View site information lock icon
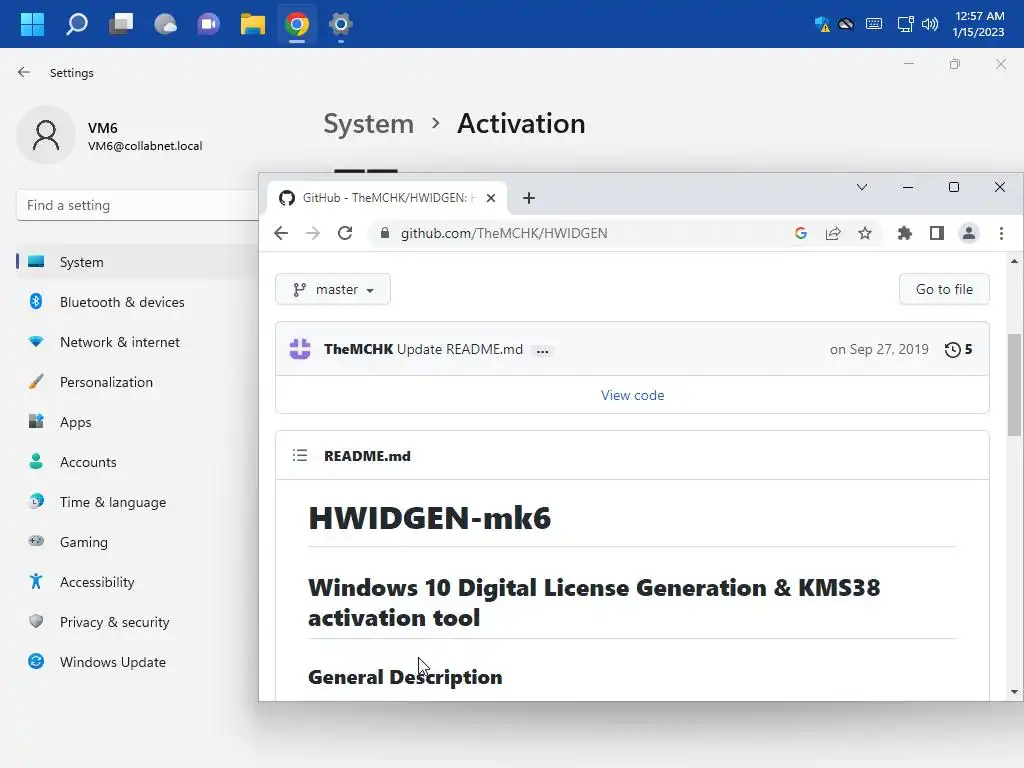 (x=385, y=233)
